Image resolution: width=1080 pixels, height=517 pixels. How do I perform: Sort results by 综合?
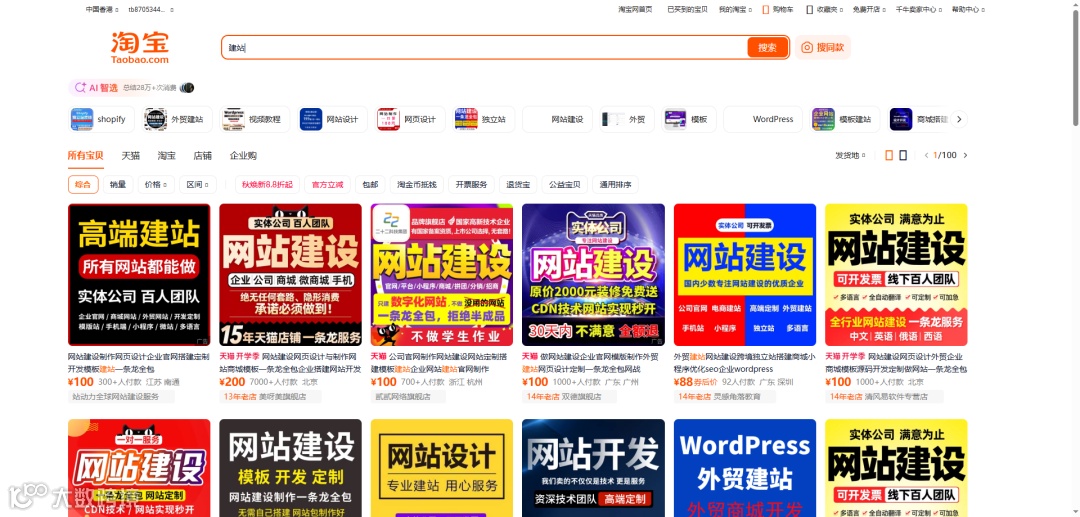pos(83,184)
